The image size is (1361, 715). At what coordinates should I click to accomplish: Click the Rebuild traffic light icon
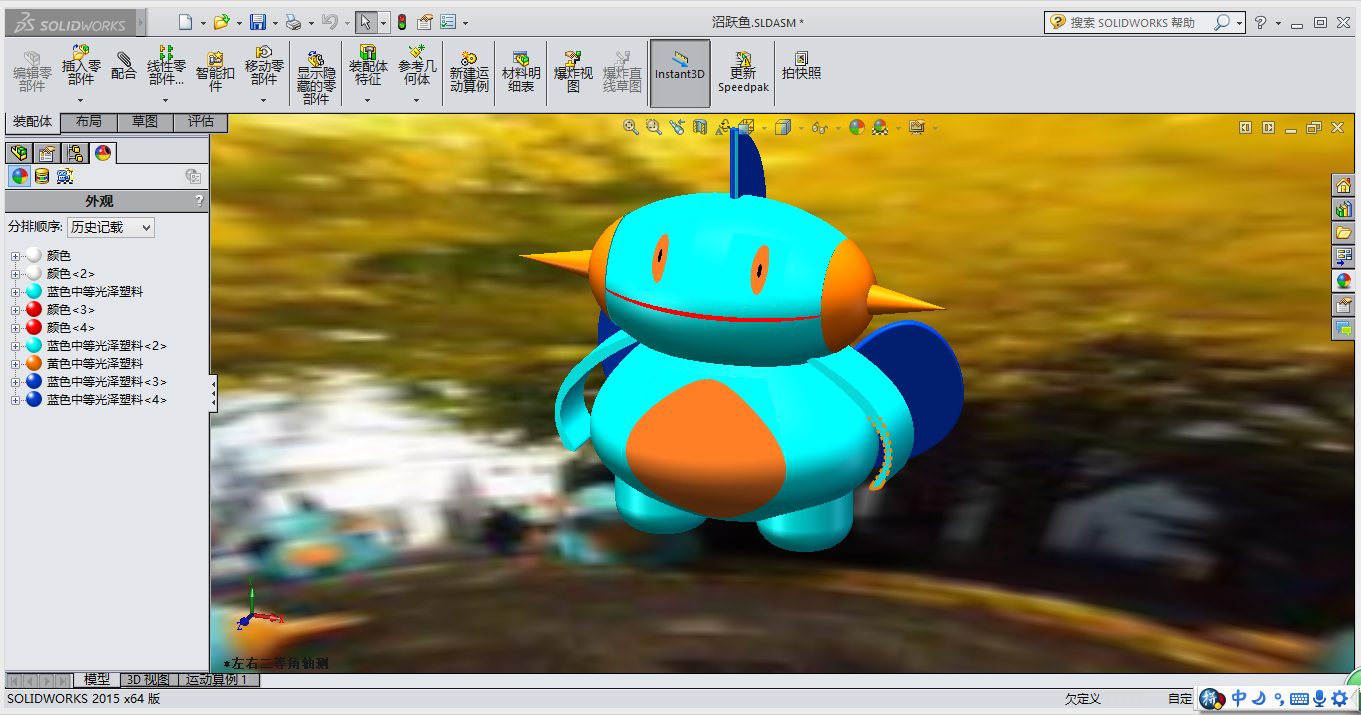402,22
